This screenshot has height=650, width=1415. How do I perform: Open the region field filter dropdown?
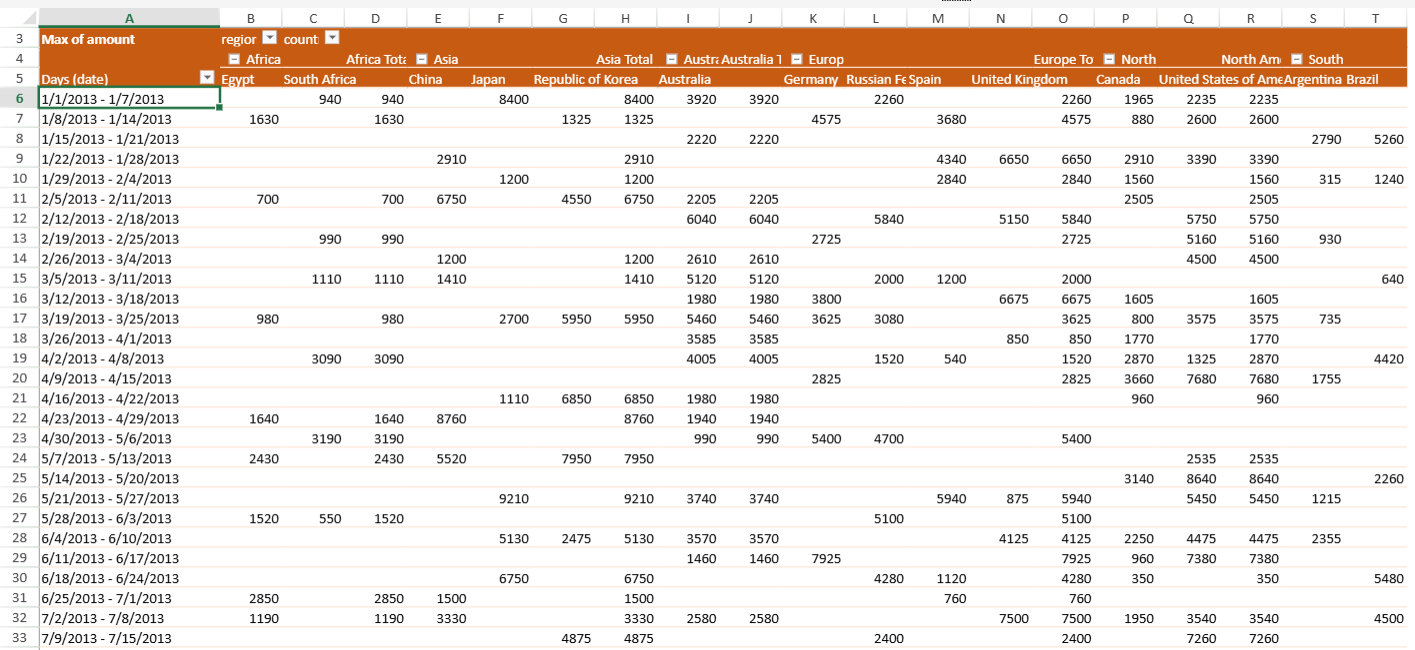269,38
